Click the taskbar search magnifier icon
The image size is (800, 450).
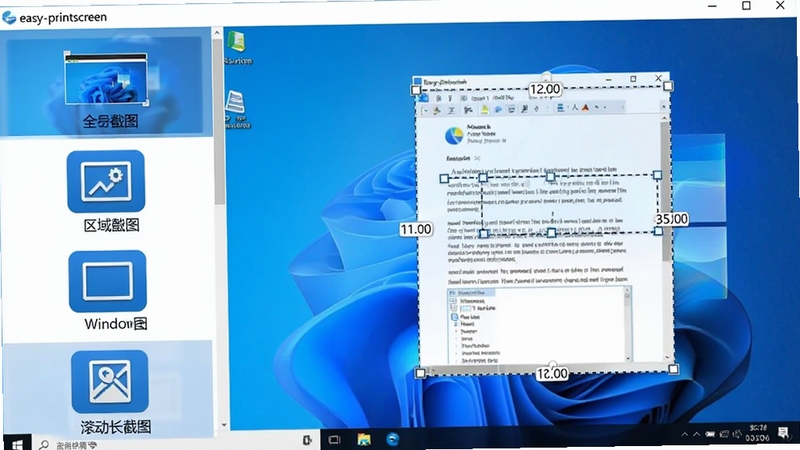click(x=44, y=444)
